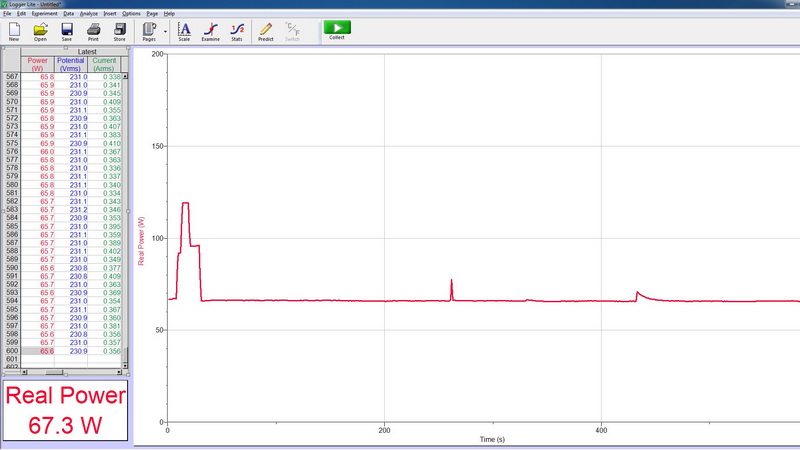
Task: Autoscale the graph with the Scale icon
Action: pos(184,31)
